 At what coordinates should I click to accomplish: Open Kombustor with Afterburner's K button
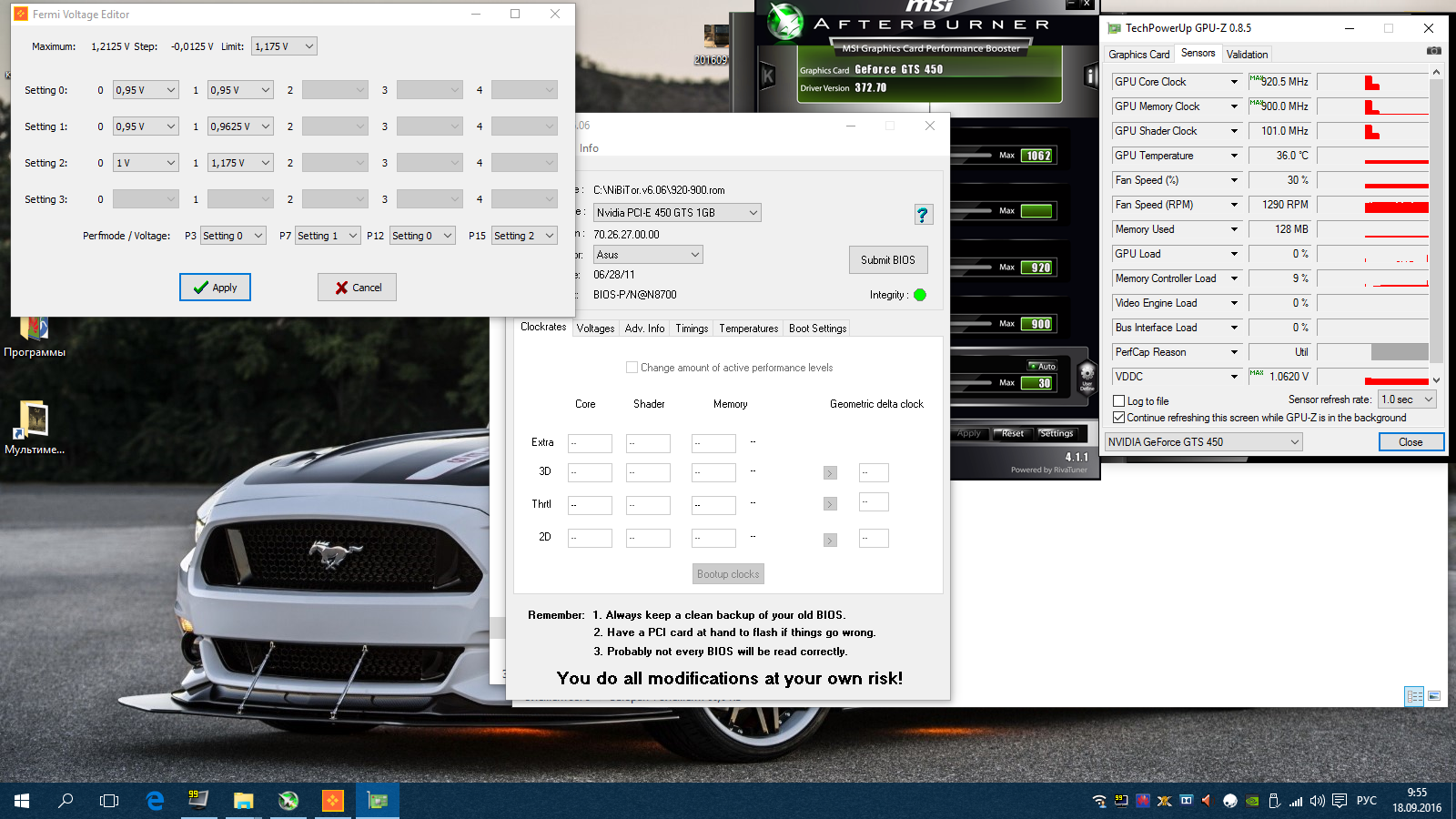[767, 76]
